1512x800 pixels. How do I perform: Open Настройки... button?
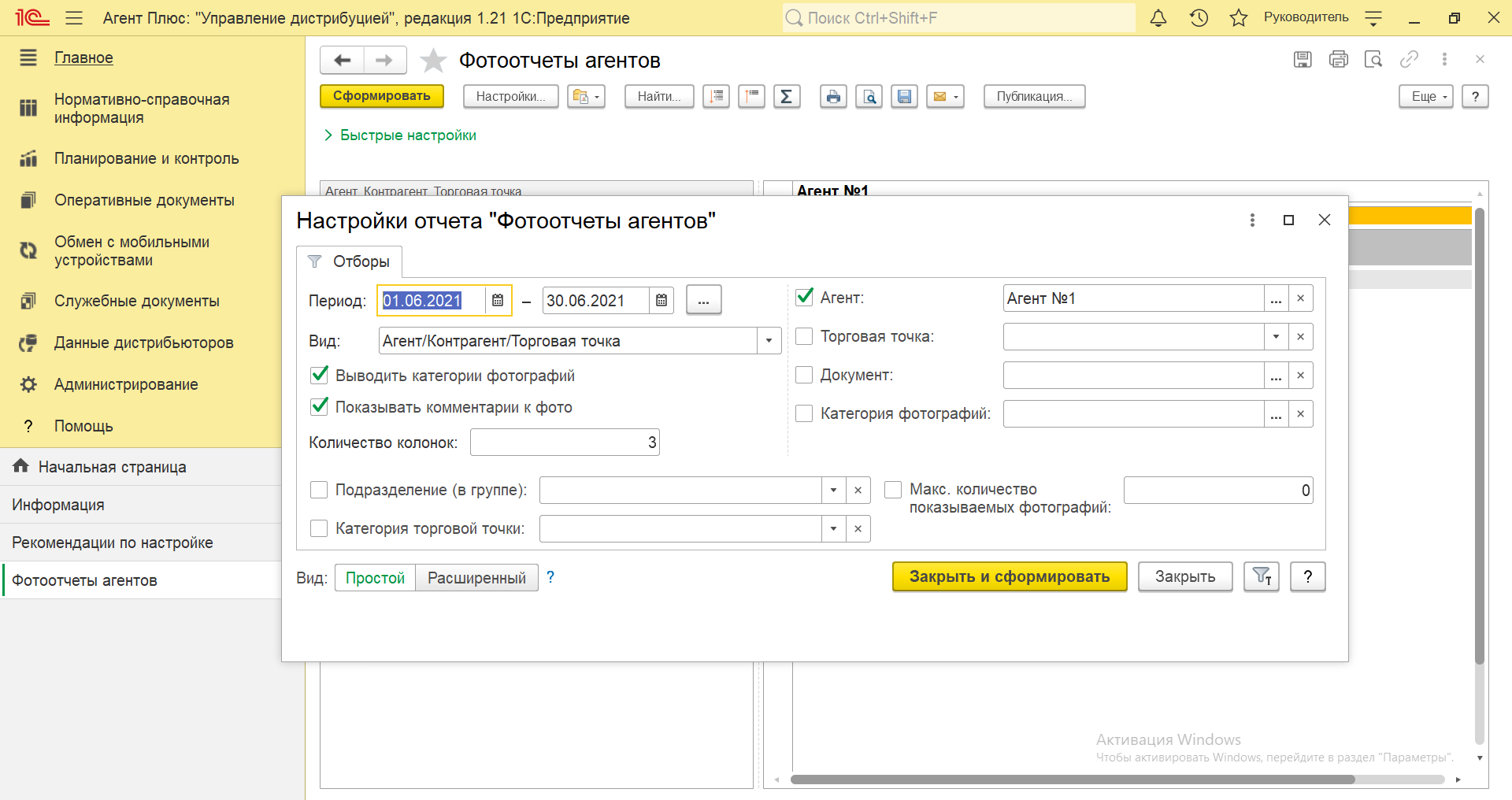[510, 96]
